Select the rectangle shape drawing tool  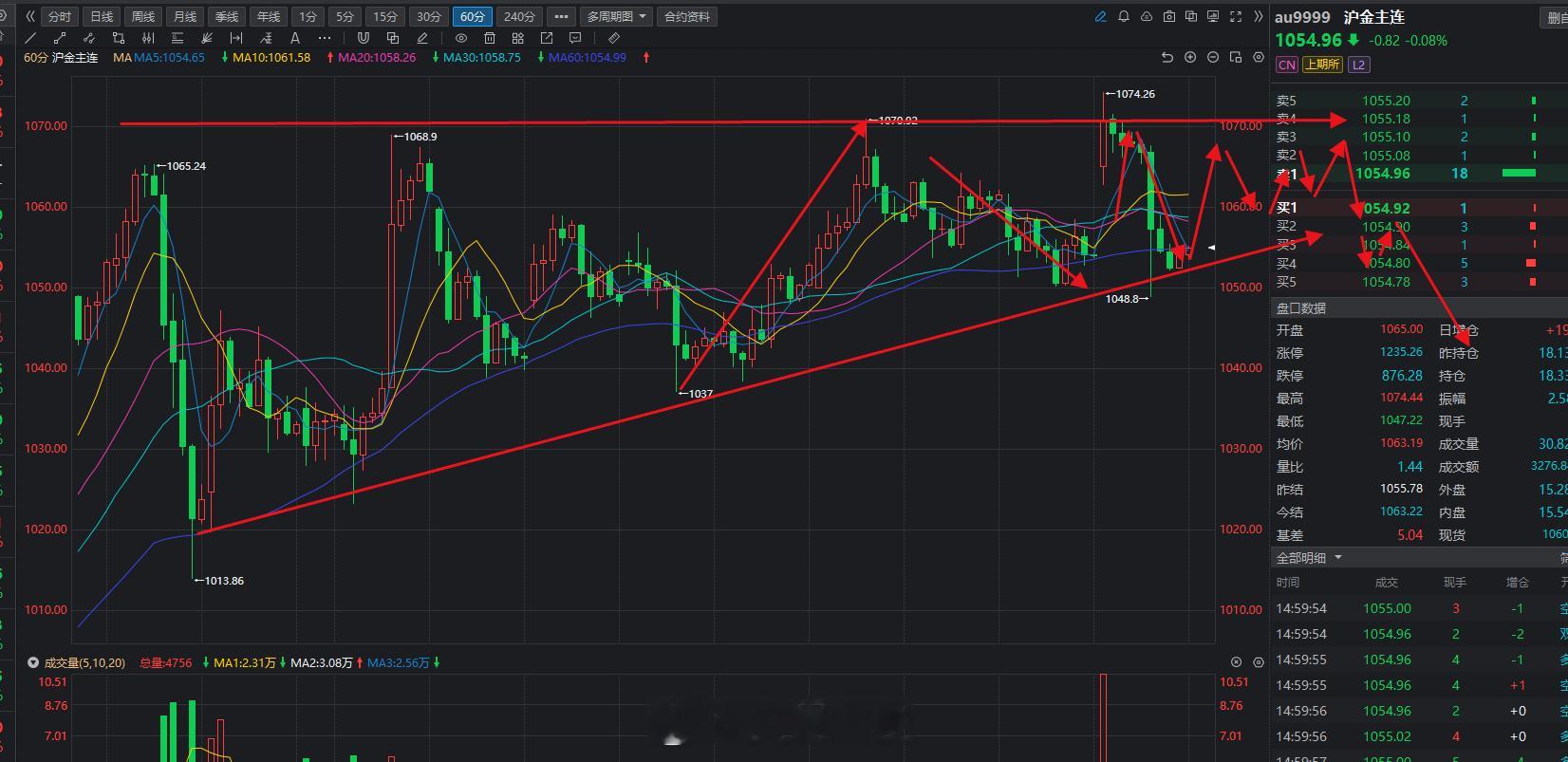point(119,38)
